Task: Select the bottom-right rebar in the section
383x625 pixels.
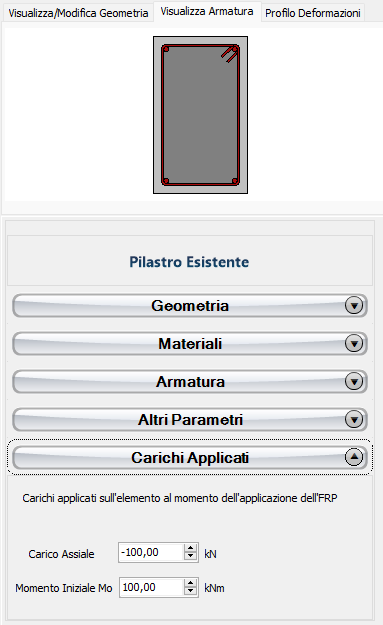Action: coord(235,181)
